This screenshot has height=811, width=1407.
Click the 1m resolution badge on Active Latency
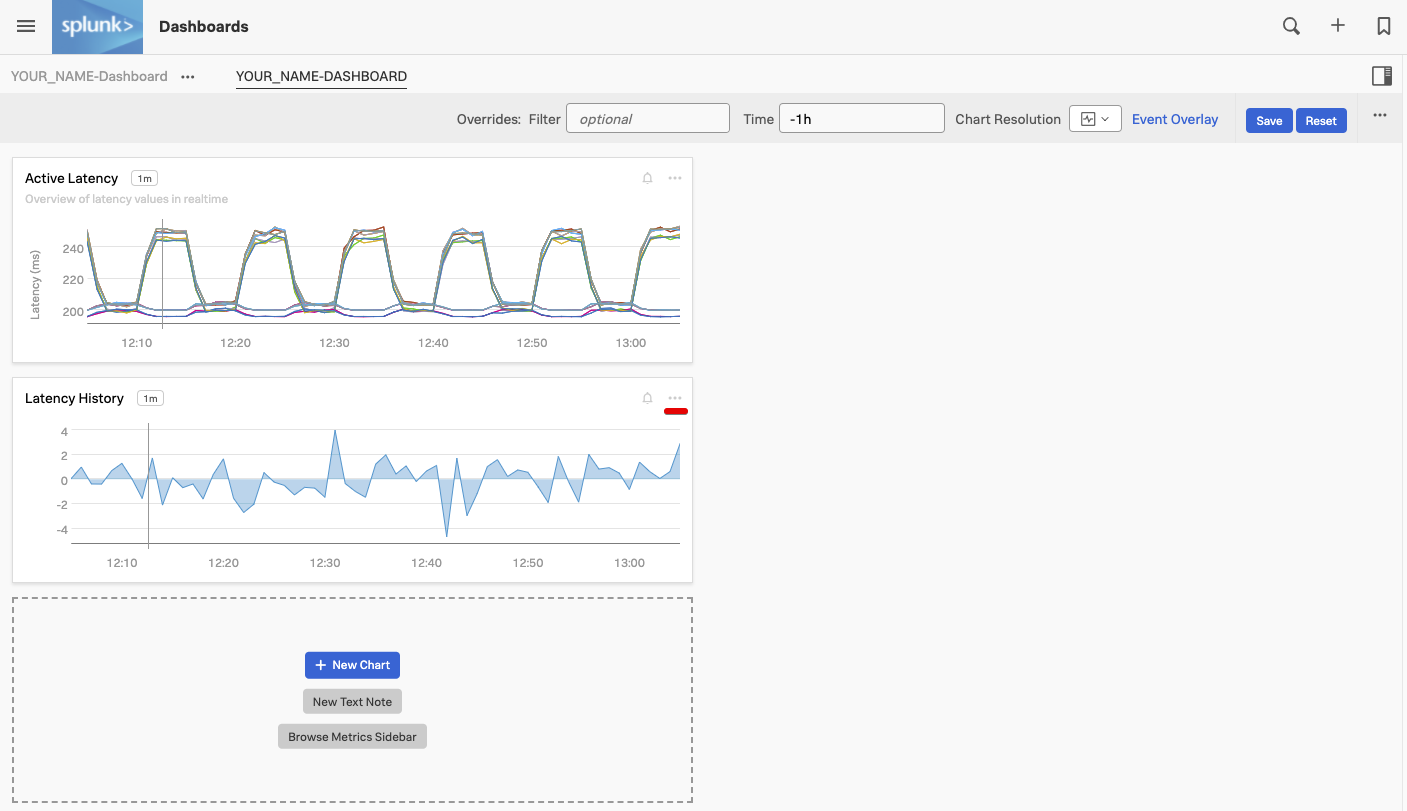point(144,178)
